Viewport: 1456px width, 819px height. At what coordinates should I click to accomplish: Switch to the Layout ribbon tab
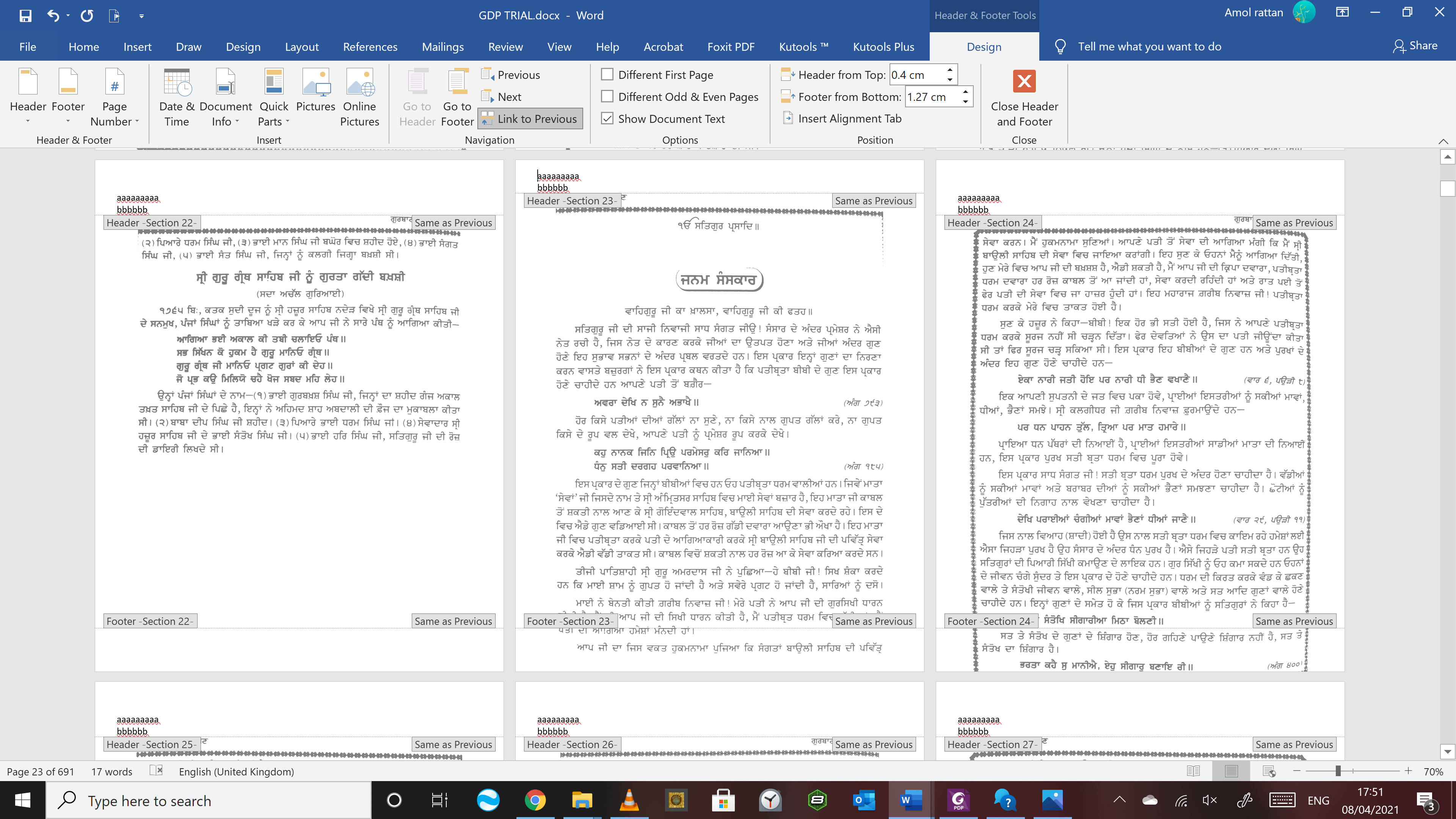click(x=301, y=47)
